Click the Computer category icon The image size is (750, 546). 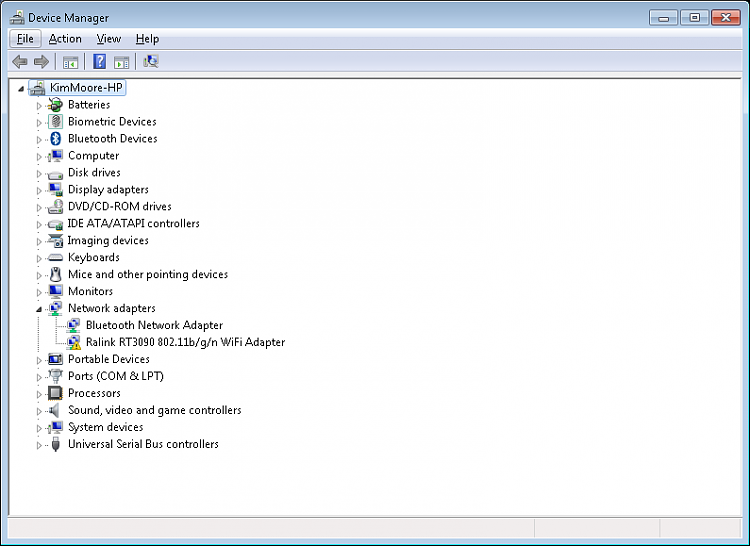coord(55,155)
